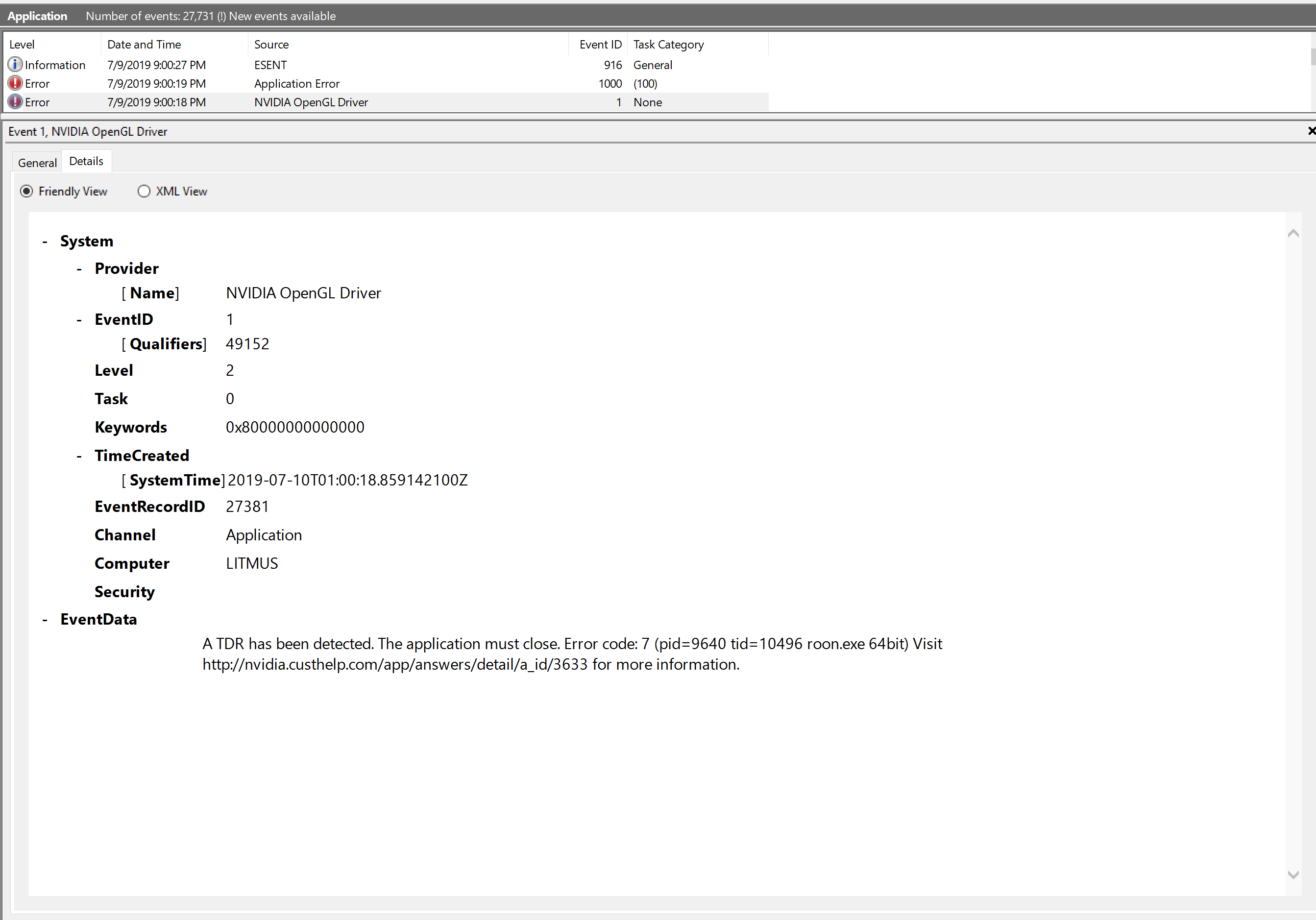
Task: Select the ESENT event 916 row
Action: click(x=386, y=65)
